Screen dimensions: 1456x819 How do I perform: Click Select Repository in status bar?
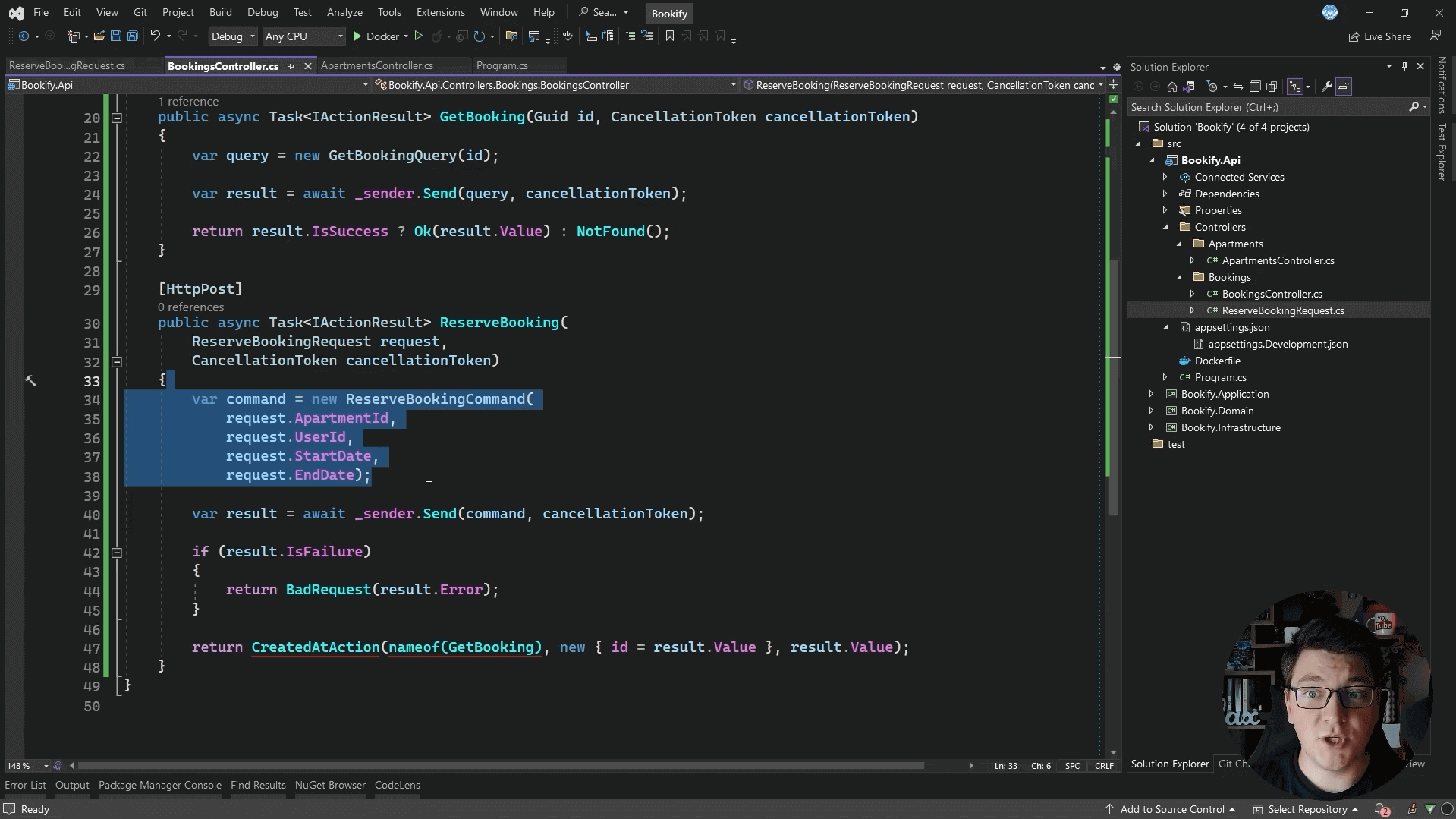tap(1305, 810)
